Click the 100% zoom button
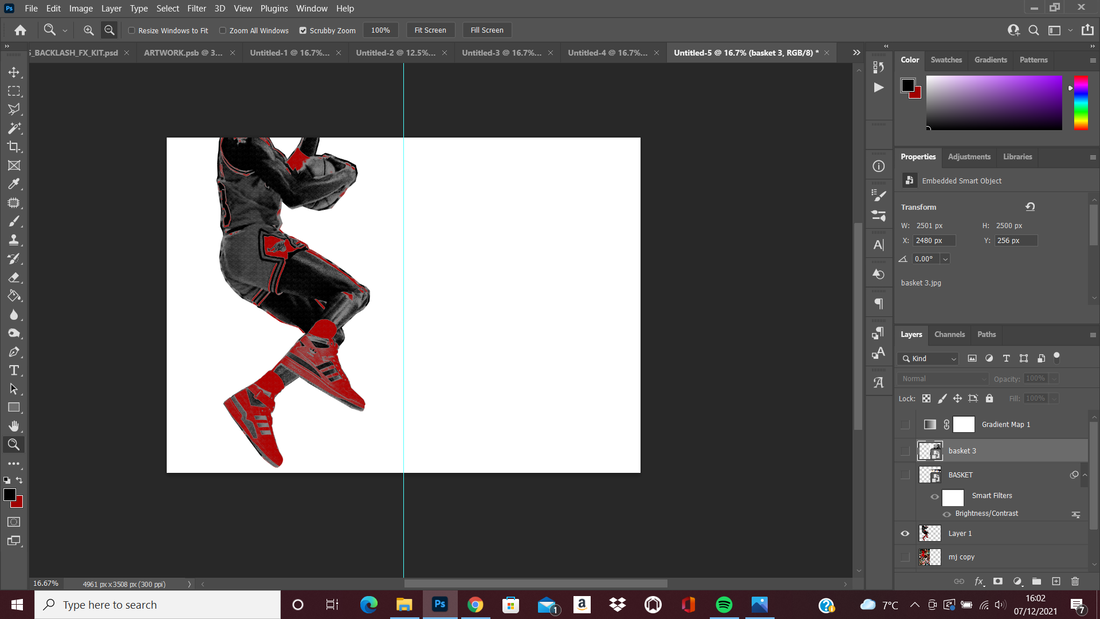Image resolution: width=1100 pixels, height=619 pixels. point(381,30)
